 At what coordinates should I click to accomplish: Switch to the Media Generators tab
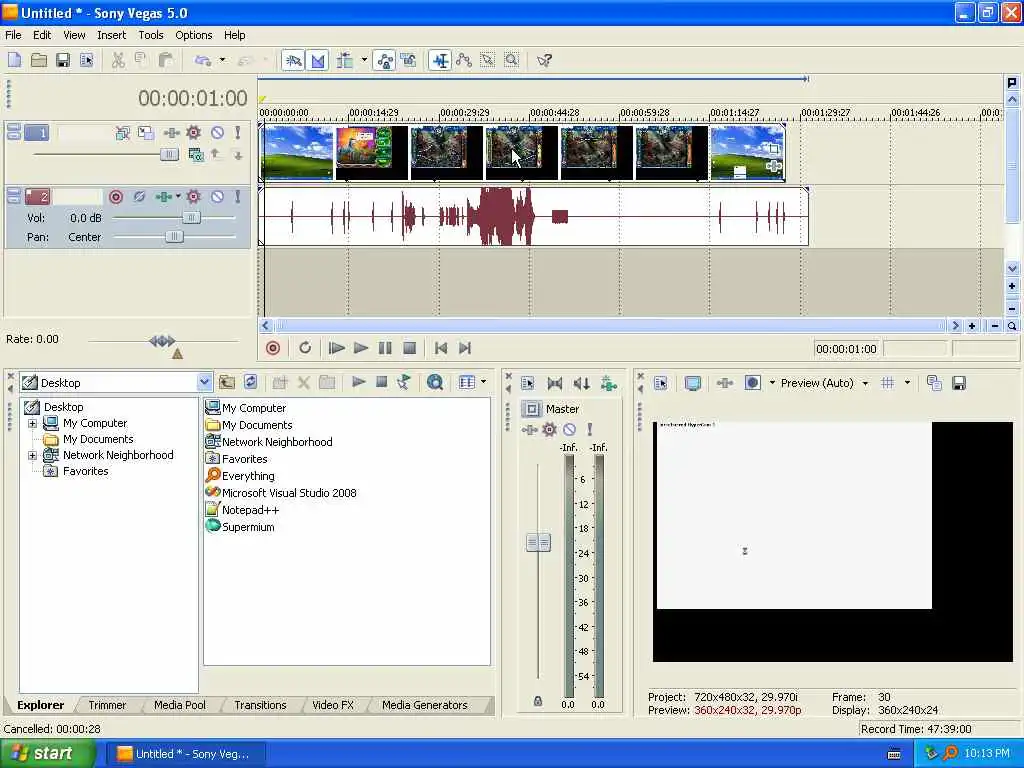coord(424,705)
